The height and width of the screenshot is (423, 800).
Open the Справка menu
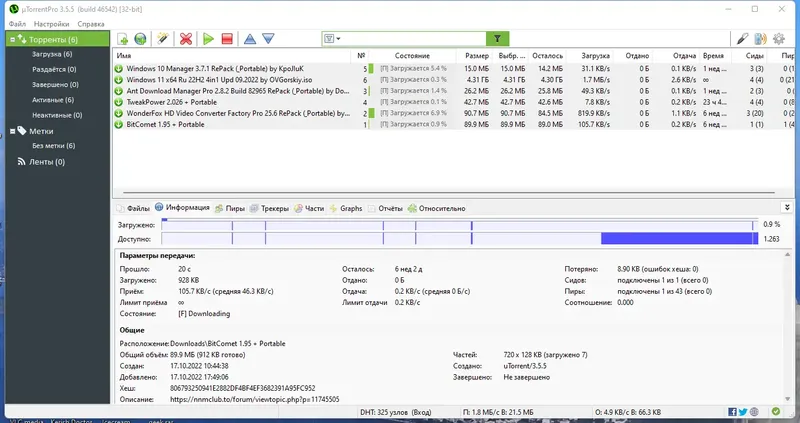tap(91, 24)
